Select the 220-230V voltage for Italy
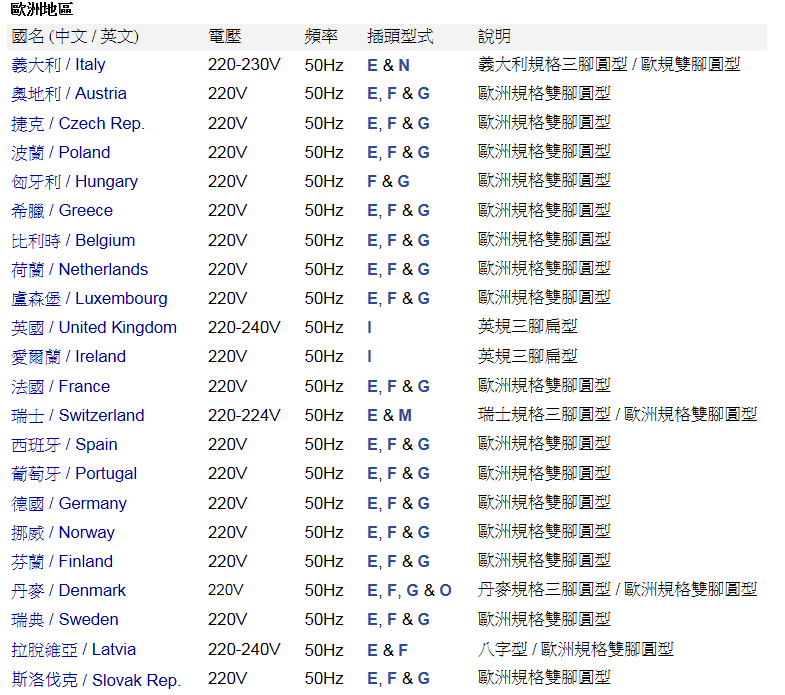Viewport: 785px width, 695px height. [x=244, y=65]
